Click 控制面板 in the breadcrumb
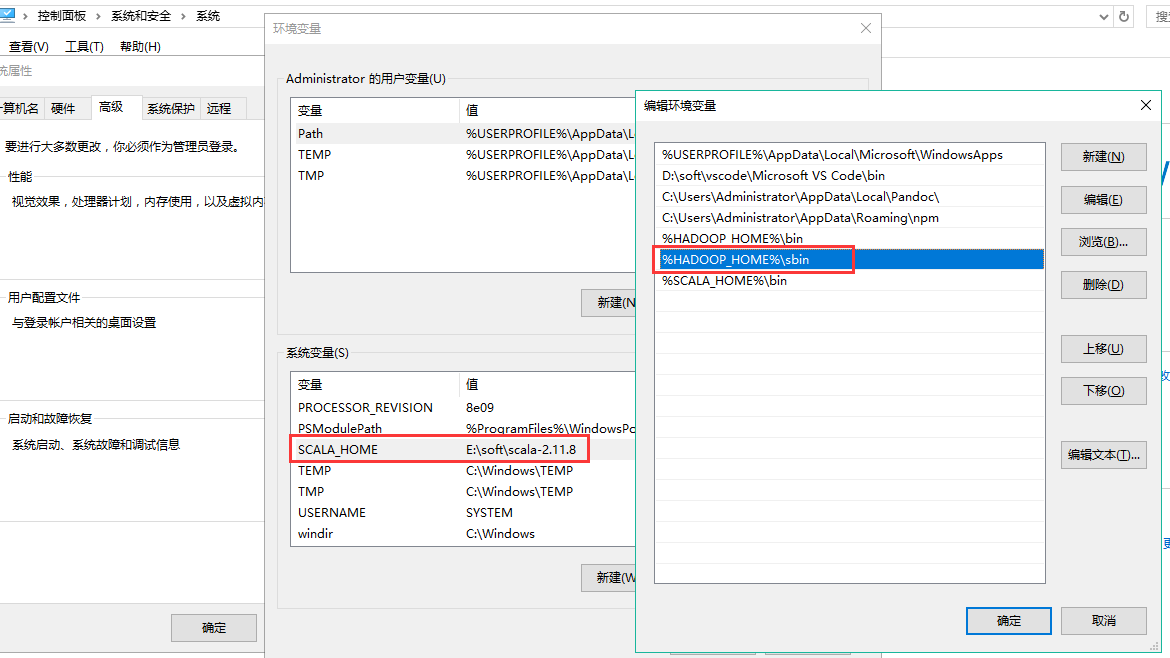 coord(62,16)
